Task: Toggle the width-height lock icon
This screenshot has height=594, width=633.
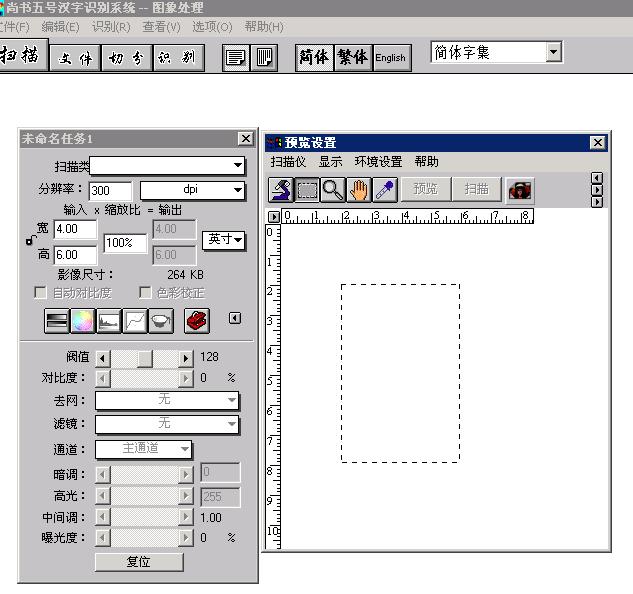Action: pyautogui.click(x=31, y=241)
